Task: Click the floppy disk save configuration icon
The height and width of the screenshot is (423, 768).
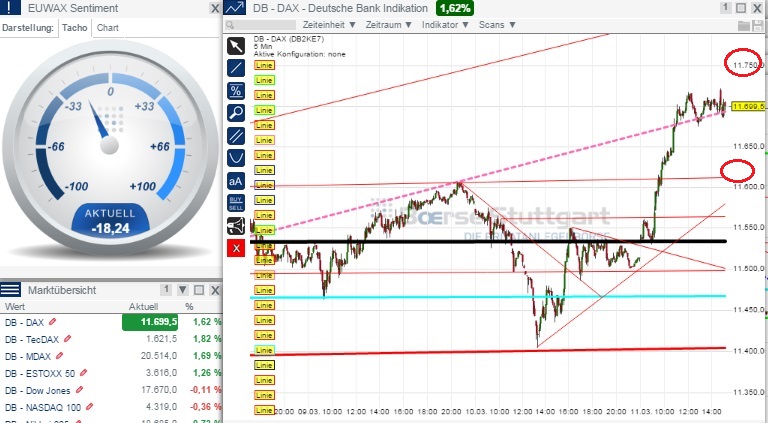Action: coord(758,25)
